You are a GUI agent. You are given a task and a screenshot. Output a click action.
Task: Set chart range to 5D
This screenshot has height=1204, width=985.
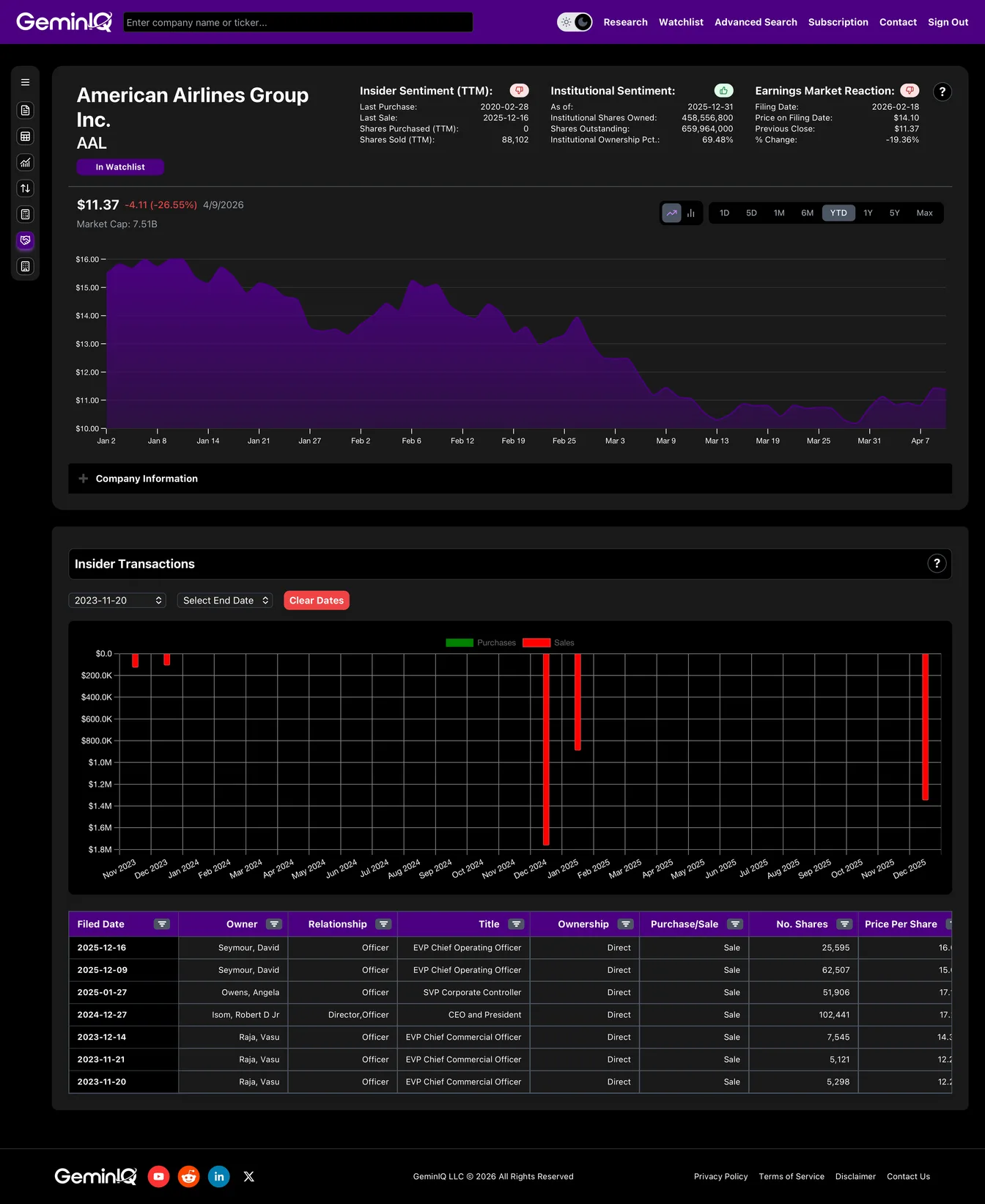pyautogui.click(x=751, y=213)
